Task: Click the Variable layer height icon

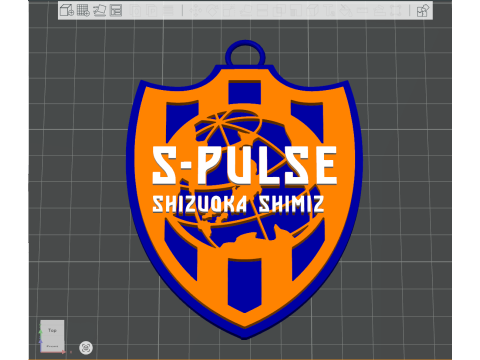Action: (x=169, y=10)
